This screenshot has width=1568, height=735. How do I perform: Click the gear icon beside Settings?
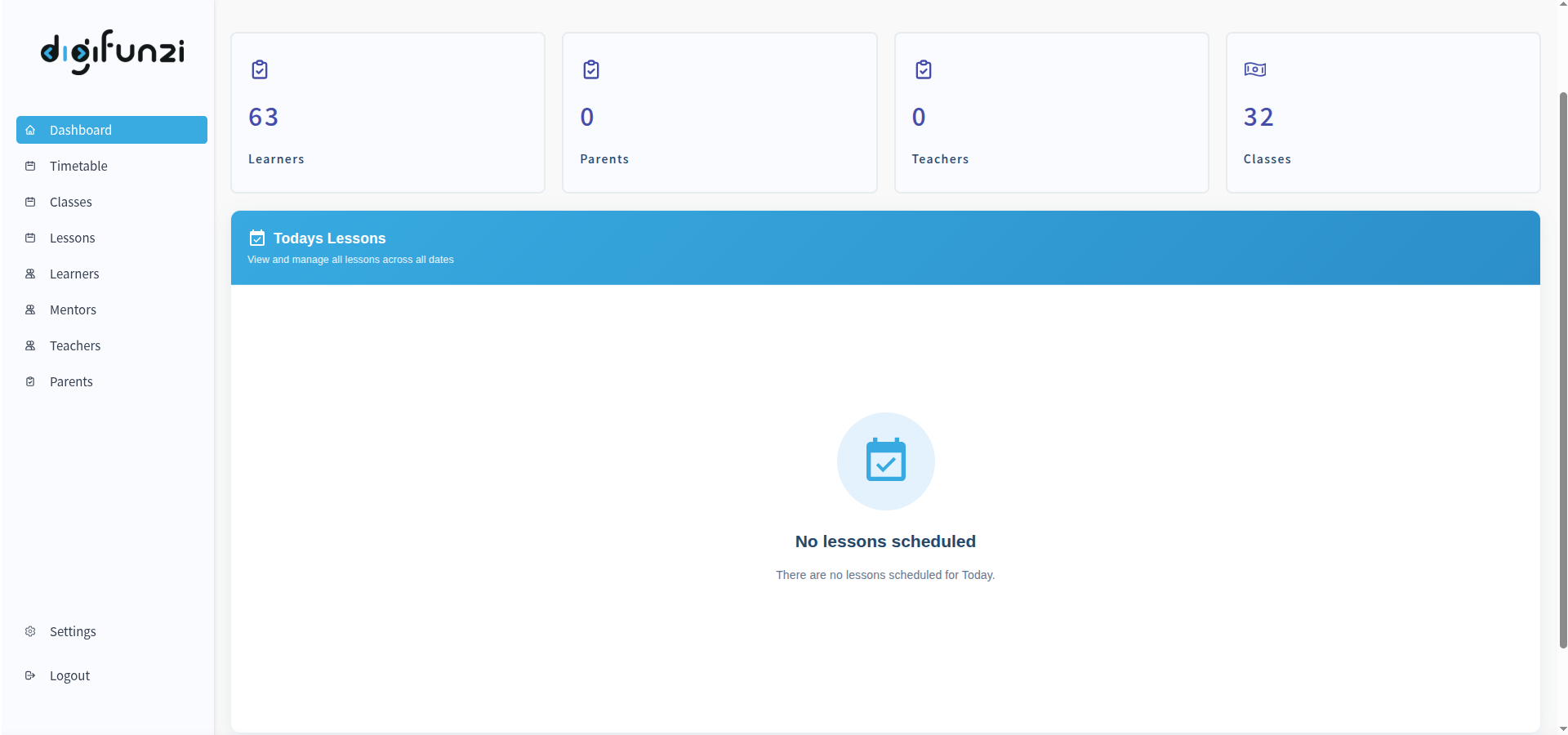(x=30, y=631)
